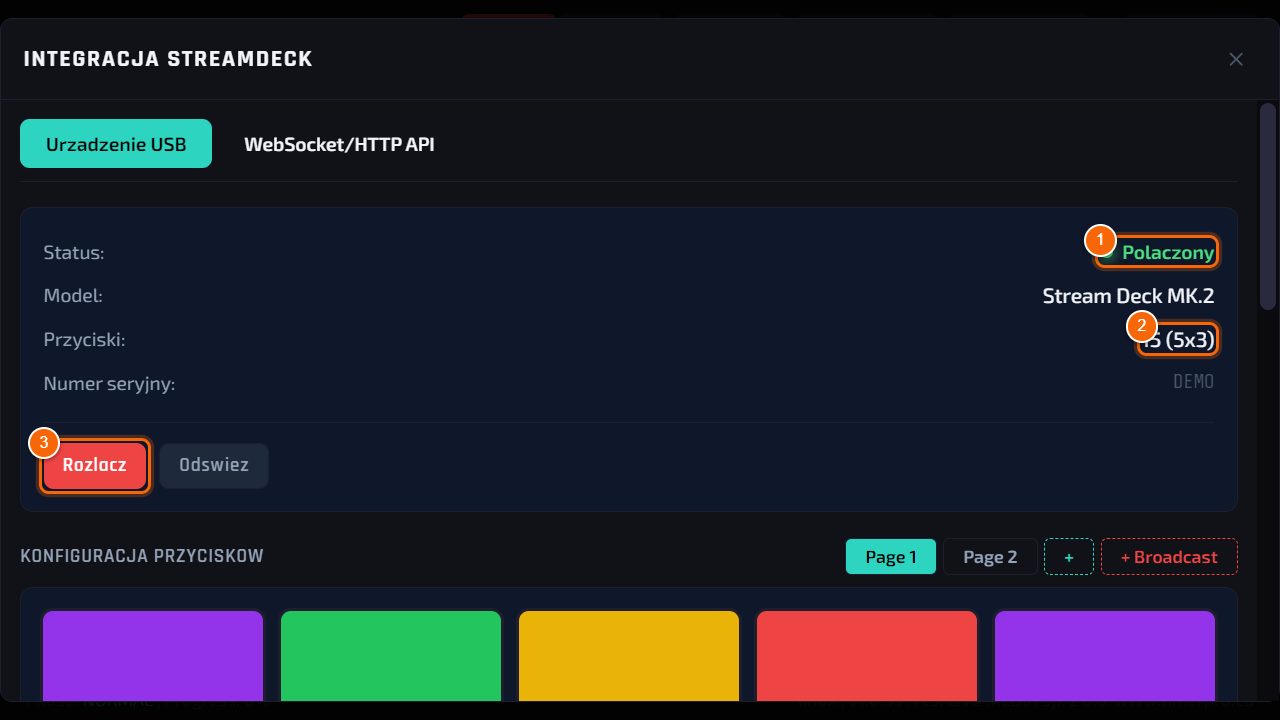Switch to Page 2

[x=990, y=557]
